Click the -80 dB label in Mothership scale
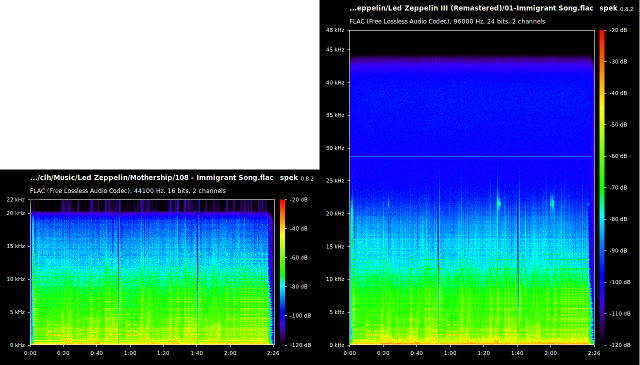Viewport: 640px width, 365px height. tap(298, 287)
